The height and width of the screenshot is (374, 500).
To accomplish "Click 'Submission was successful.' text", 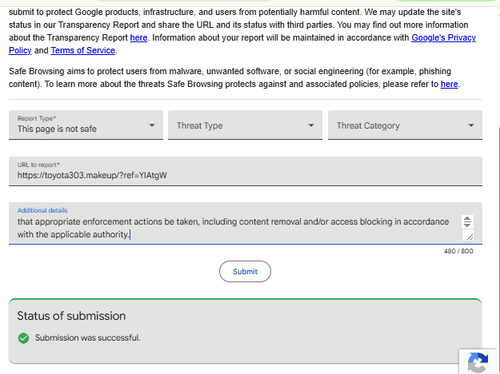I will tap(88, 338).
